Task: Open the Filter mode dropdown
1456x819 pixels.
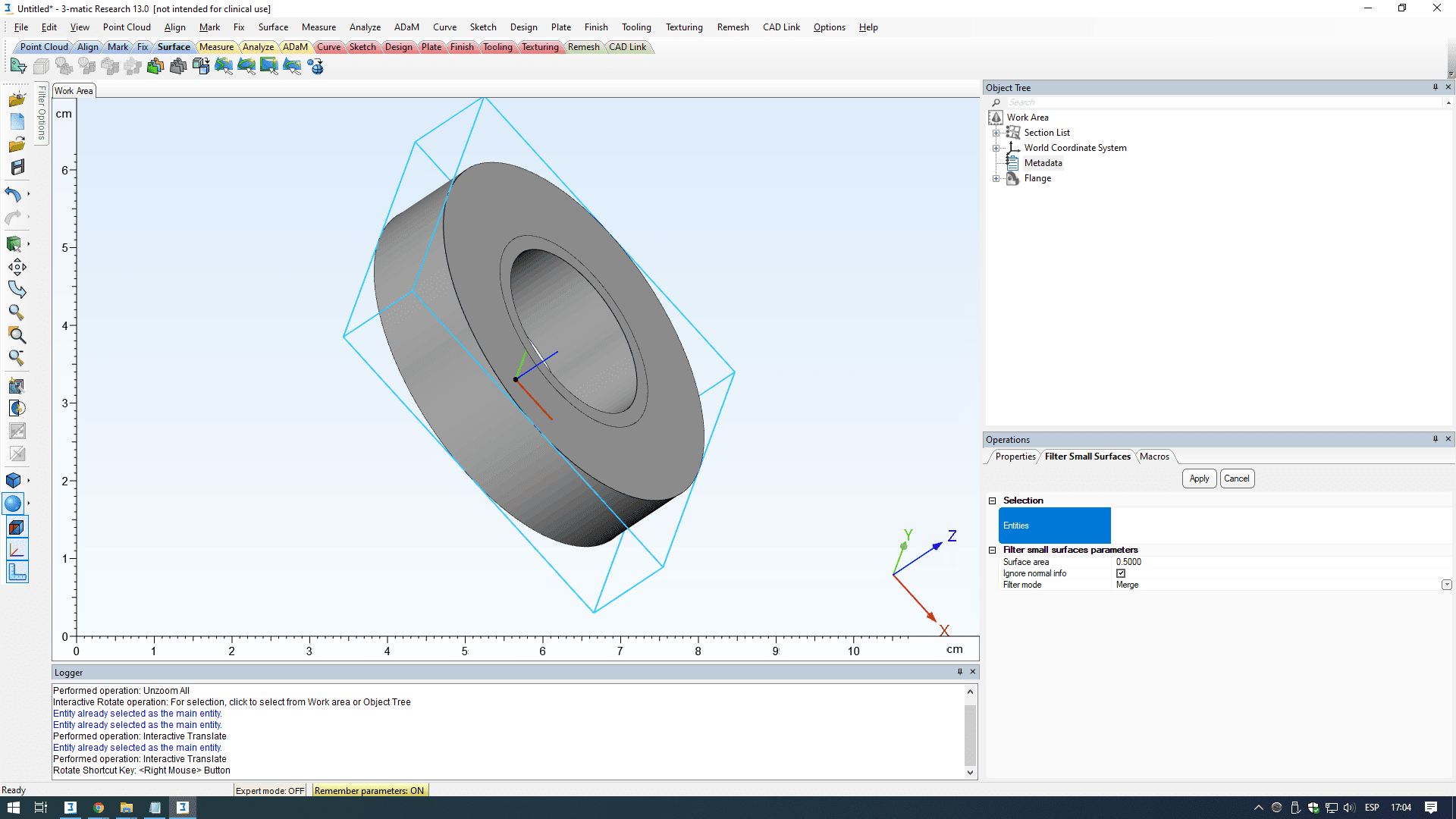Action: point(1446,585)
